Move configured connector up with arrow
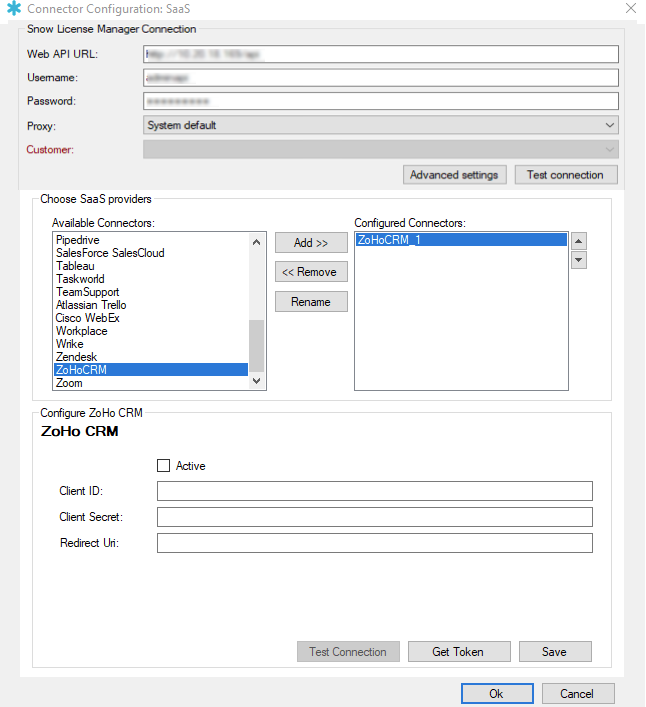Screen dimensions: 646x707 578,241
